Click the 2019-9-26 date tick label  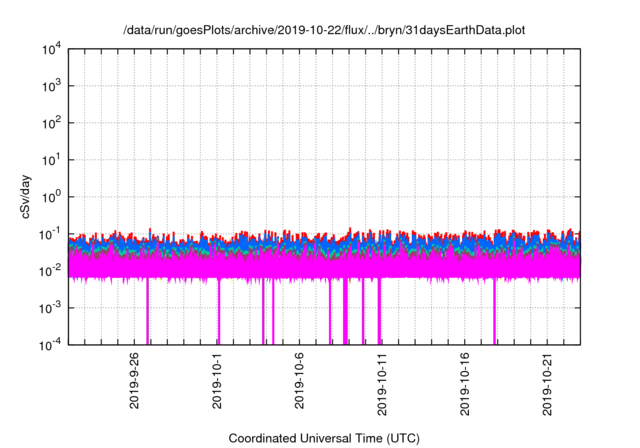(x=134, y=381)
